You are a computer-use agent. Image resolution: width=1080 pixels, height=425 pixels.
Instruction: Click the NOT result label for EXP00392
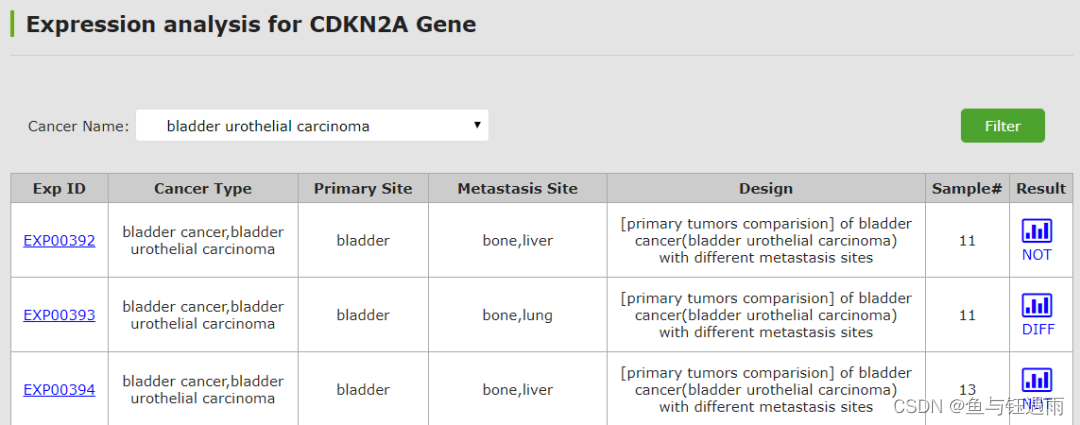[x=1037, y=255]
